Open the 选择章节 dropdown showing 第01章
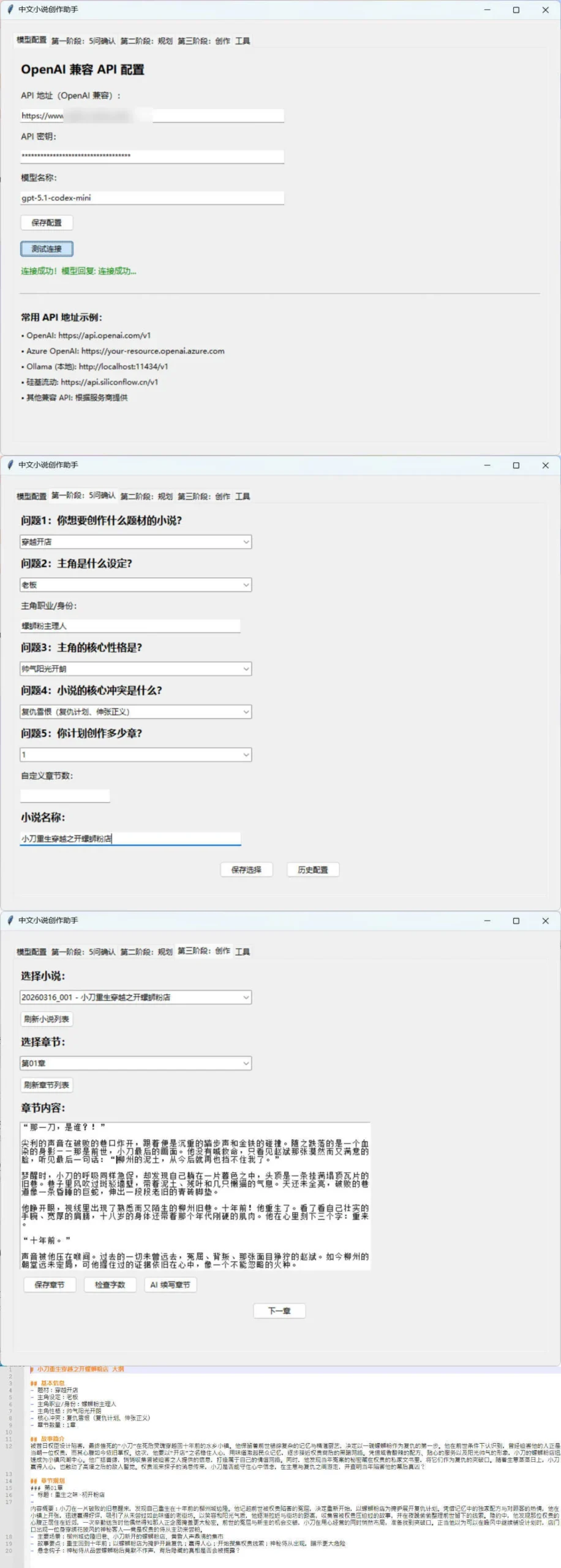561x1568 pixels. [135, 1063]
